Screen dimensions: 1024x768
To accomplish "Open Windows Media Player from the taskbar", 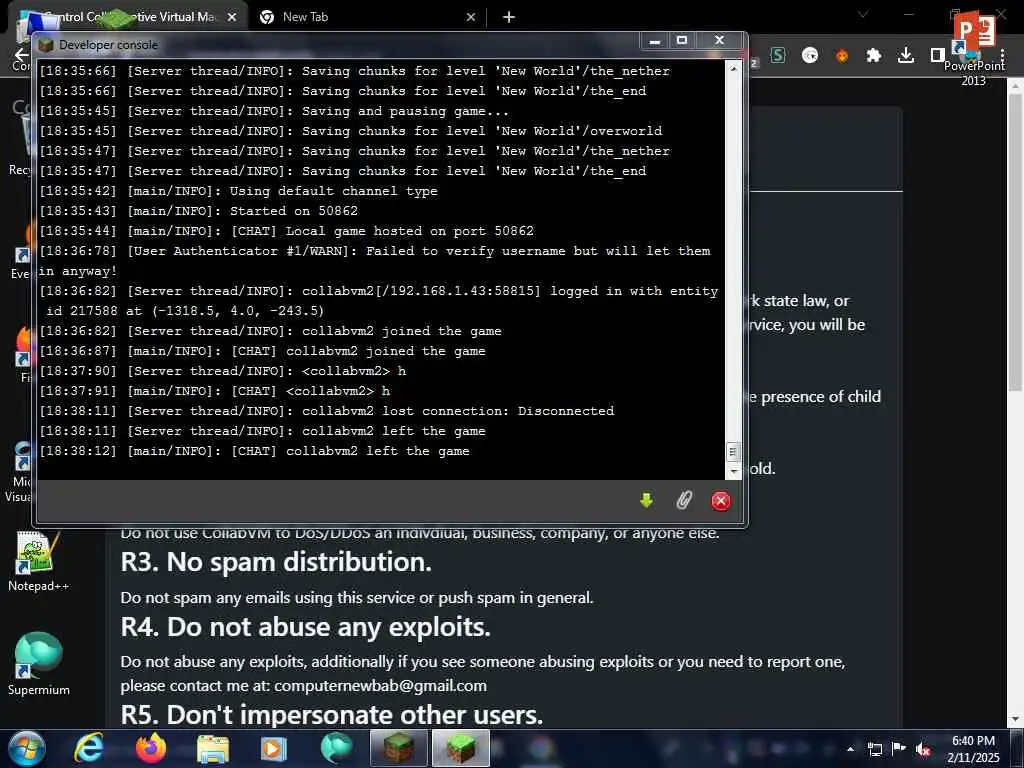I will pos(274,749).
